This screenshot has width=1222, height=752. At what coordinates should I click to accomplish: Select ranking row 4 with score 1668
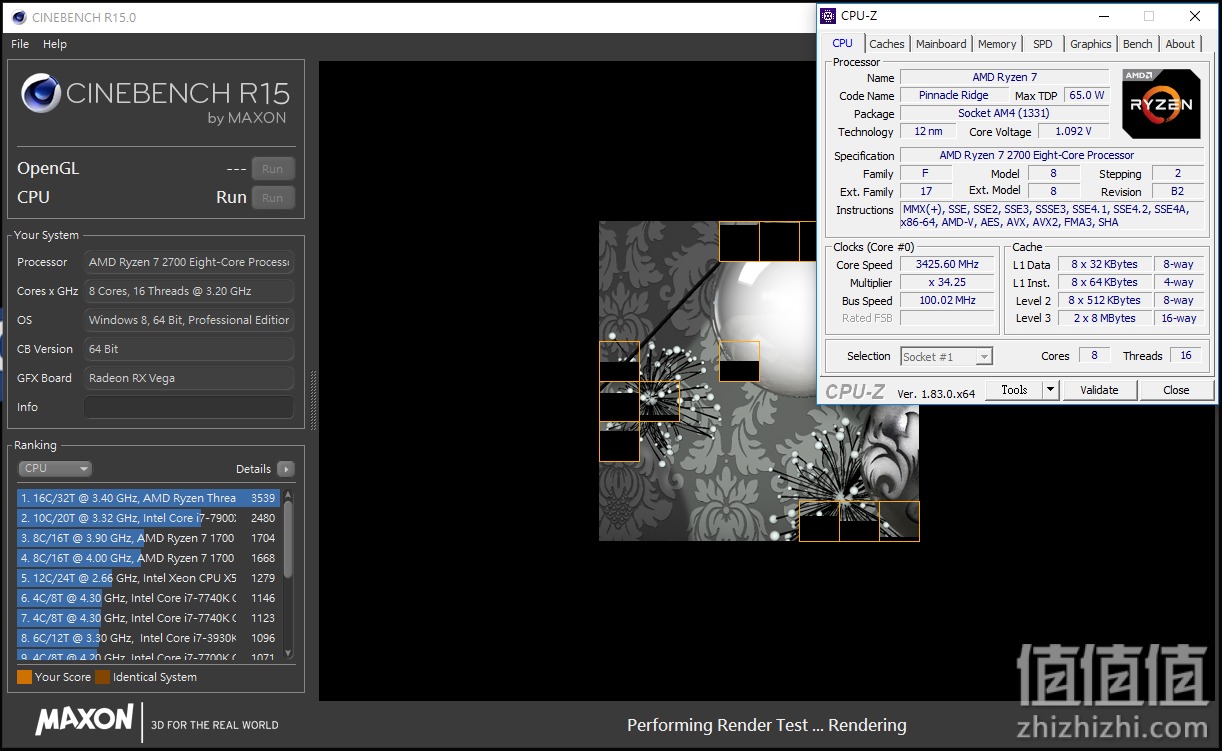[149, 558]
